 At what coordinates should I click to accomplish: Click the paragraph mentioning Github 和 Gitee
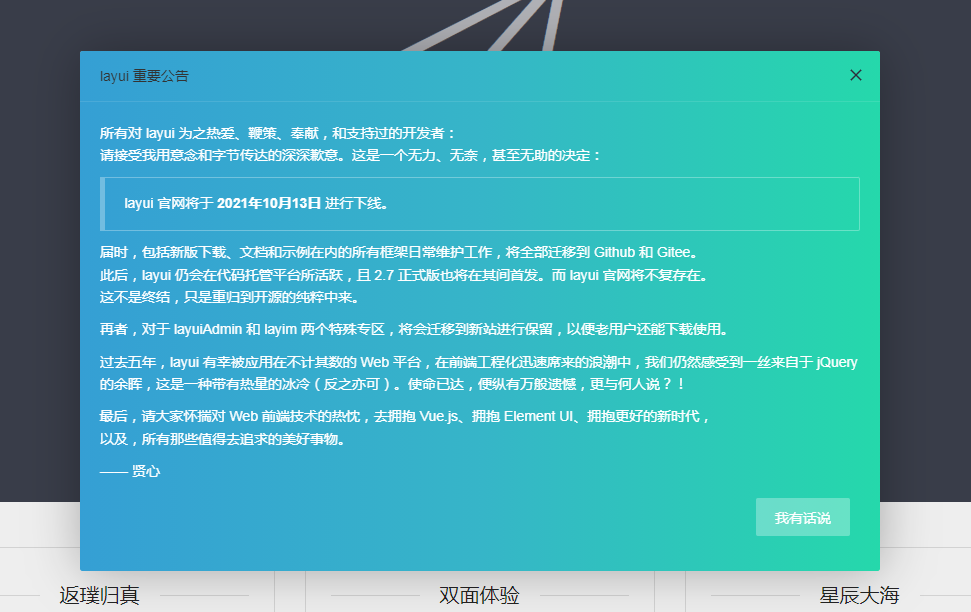pos(400,252)
